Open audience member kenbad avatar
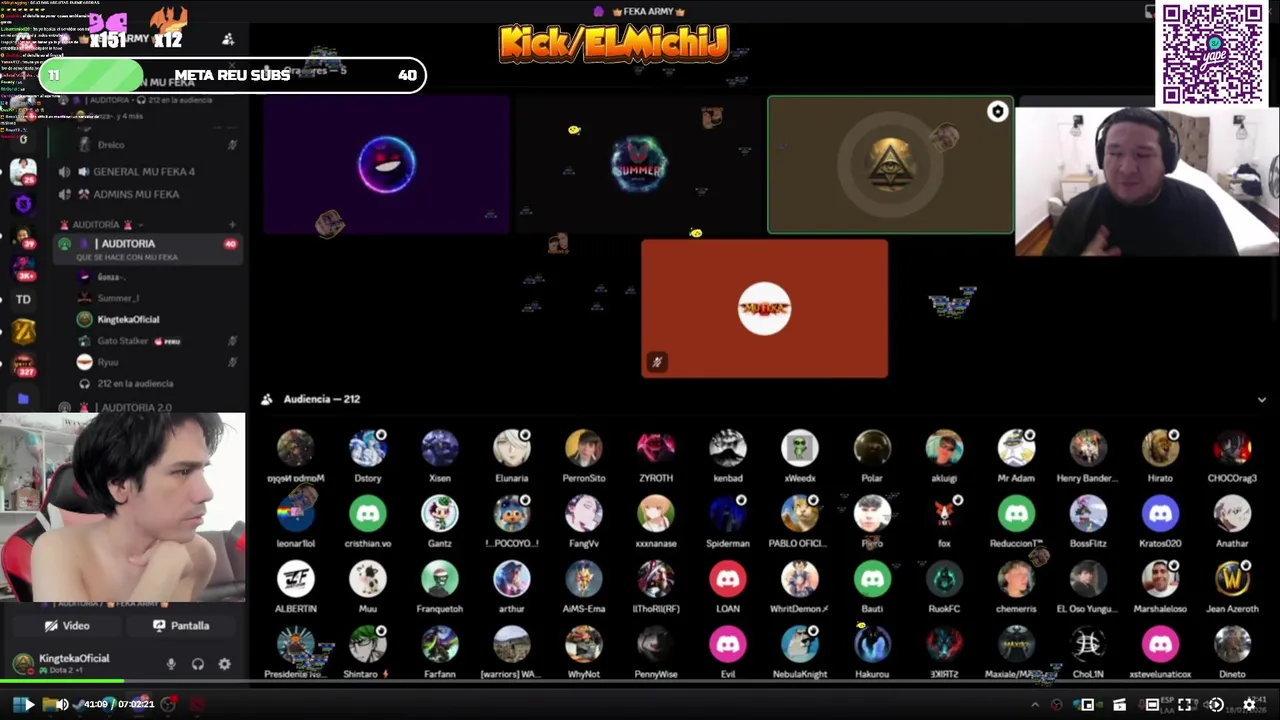 pyautogui.click(x=728, y=449)
